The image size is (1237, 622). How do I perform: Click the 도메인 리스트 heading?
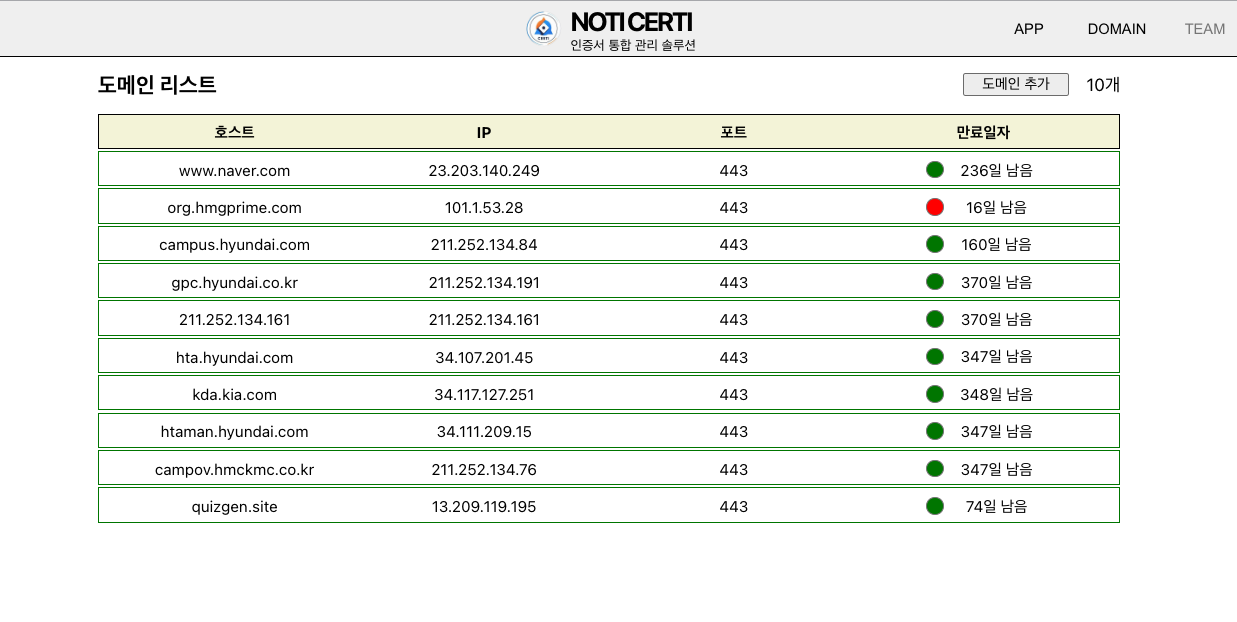pos(157,85)
